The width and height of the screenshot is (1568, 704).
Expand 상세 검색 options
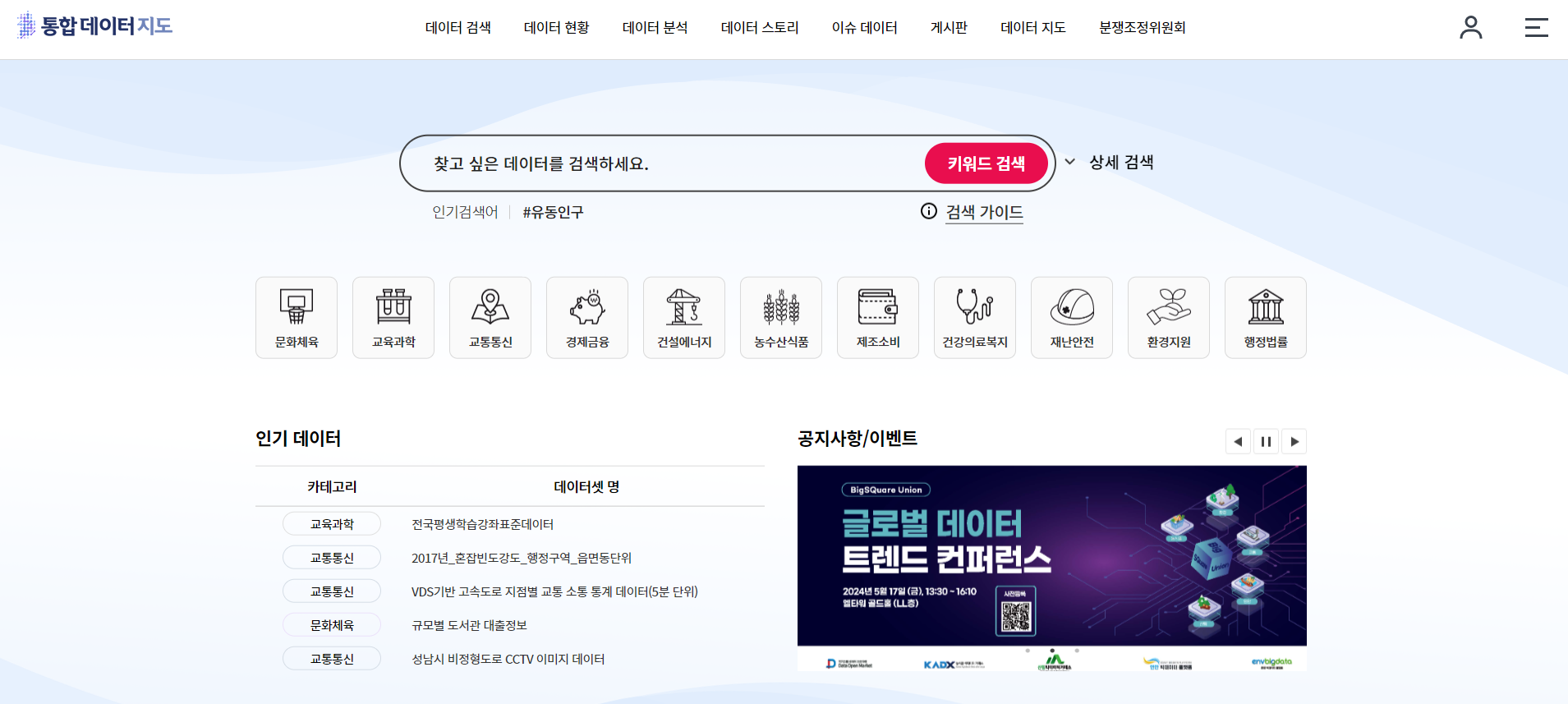(1110, 162)
